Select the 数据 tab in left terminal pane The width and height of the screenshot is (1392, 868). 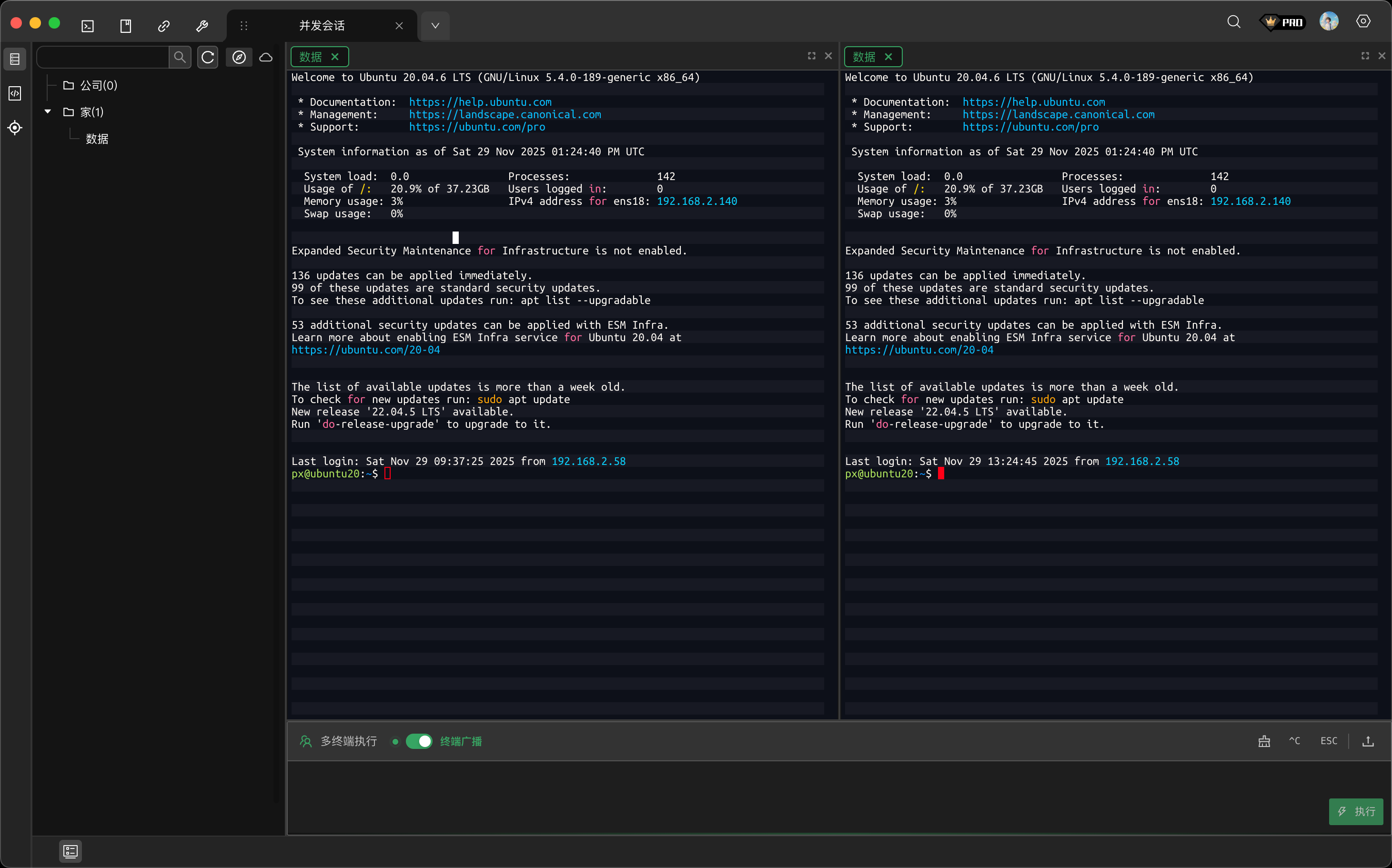[311, 57]
